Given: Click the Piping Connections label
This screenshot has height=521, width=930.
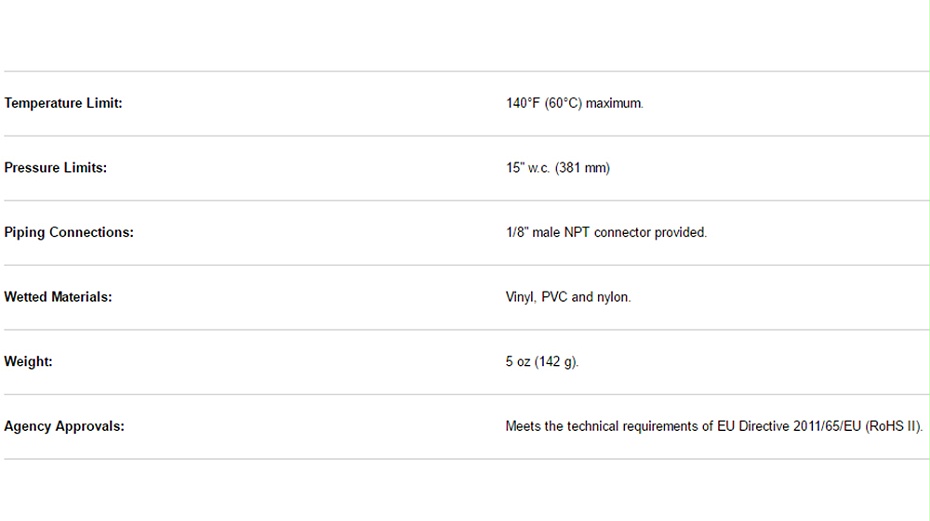Looking at the screenshot, I should coord(69,233).
